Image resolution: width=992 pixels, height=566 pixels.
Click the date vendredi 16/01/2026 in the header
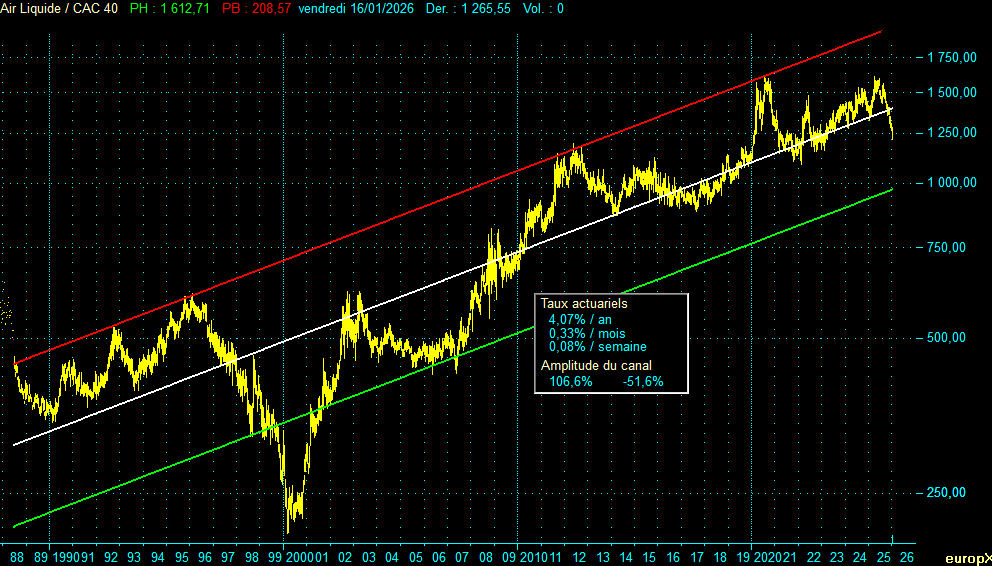352,8
